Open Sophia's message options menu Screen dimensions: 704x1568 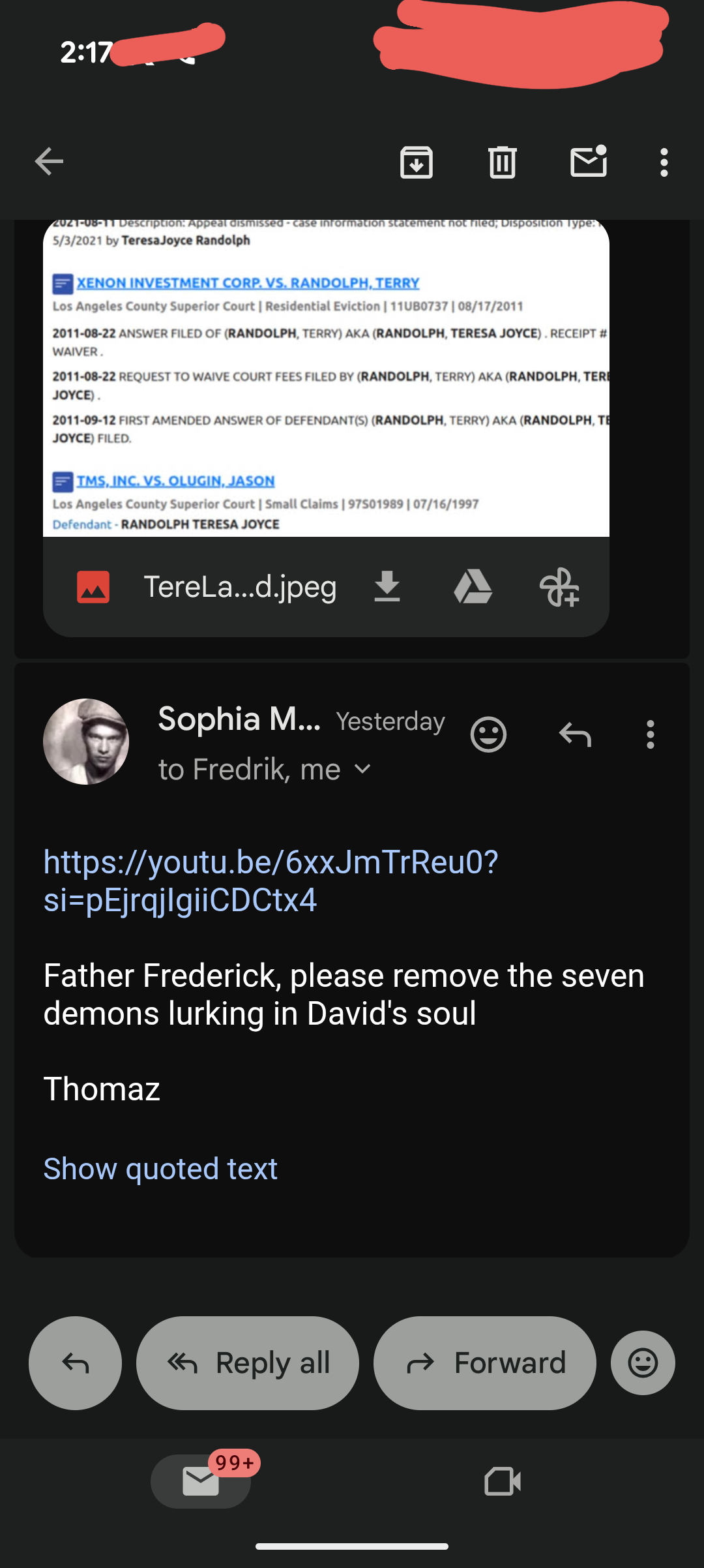click(650, 735)
